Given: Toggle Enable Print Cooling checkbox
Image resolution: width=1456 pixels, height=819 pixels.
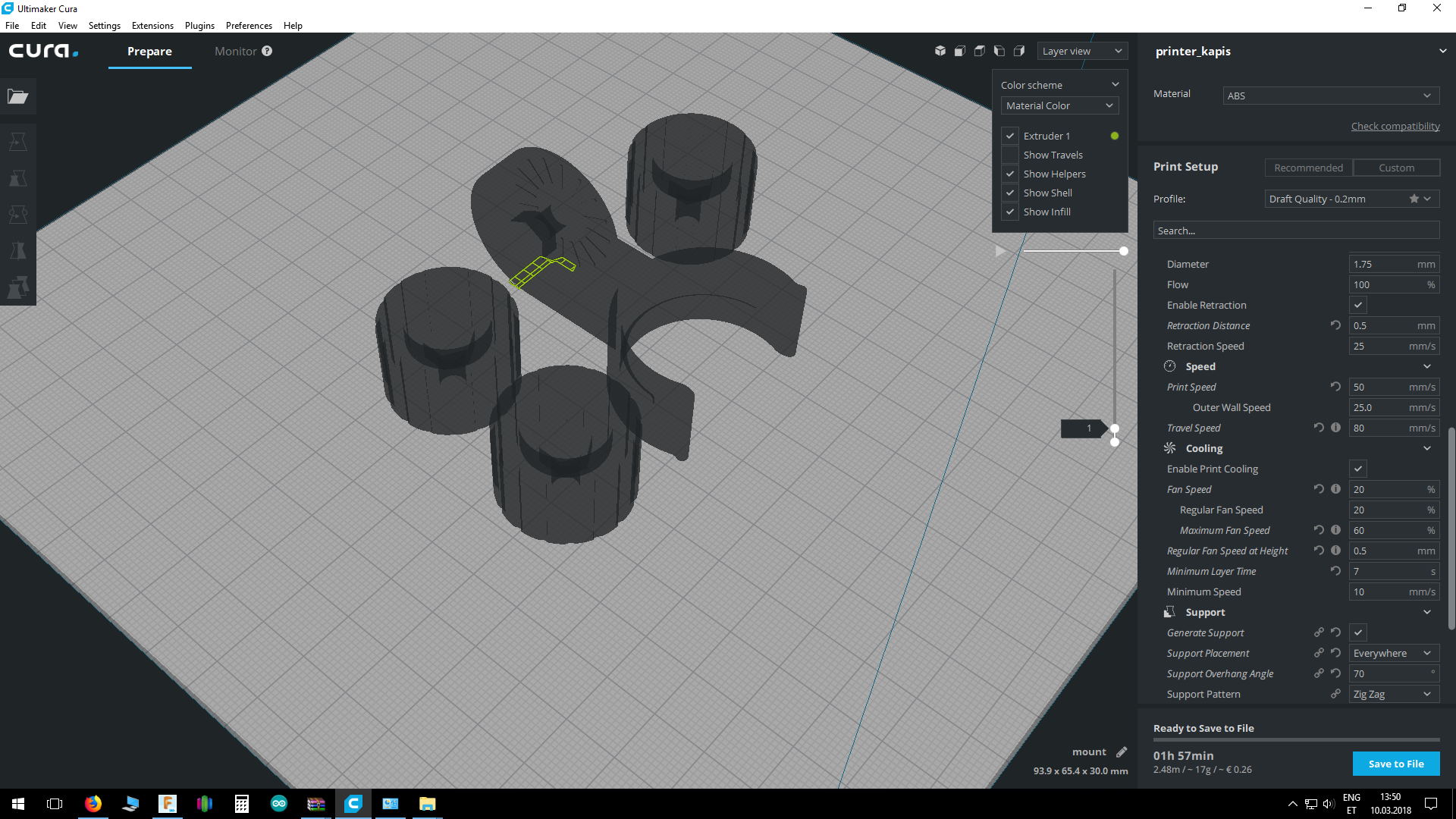Looking at the screenshot, I should [1358, 469].
